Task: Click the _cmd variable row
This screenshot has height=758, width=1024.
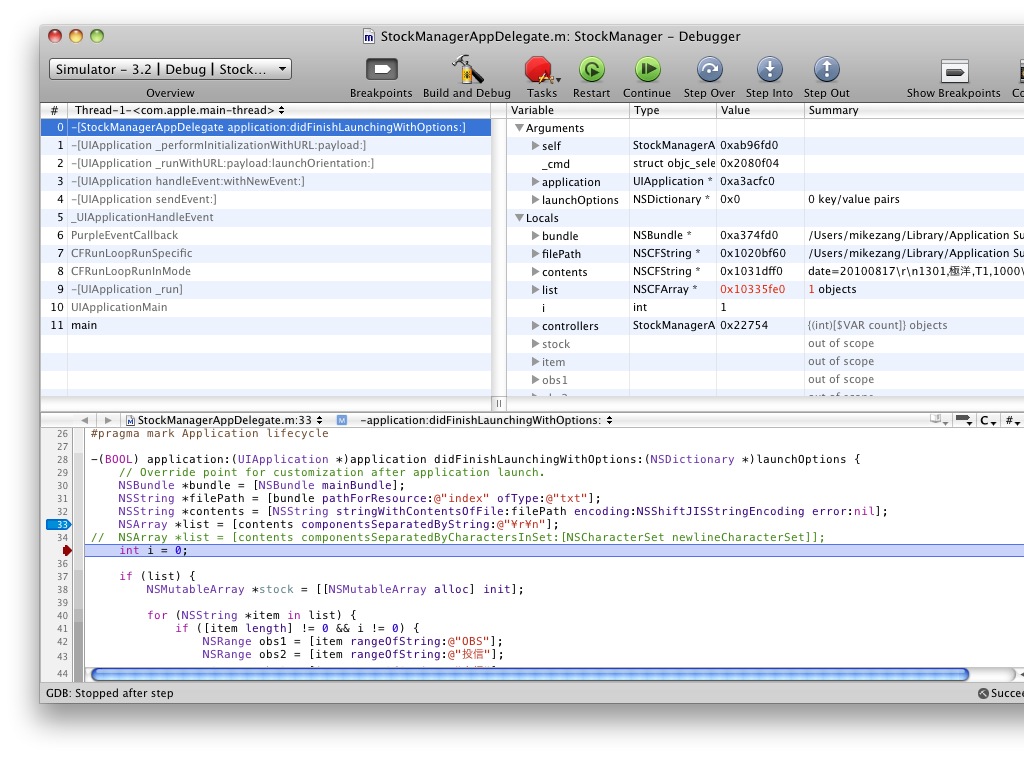Action: [x=765, y=163]
